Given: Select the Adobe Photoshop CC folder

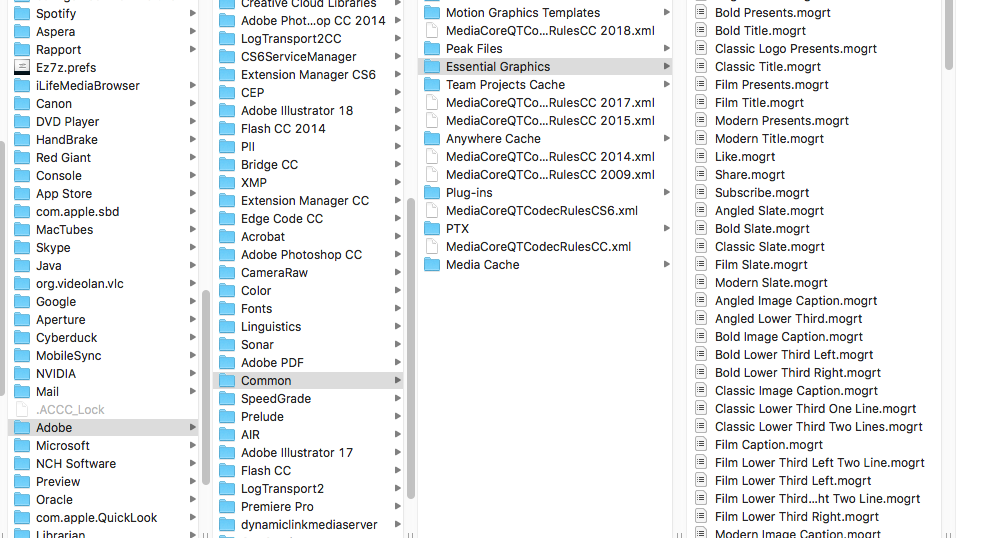Looking at the screenshot, I should pyautogui.click(x=309, y=255).
